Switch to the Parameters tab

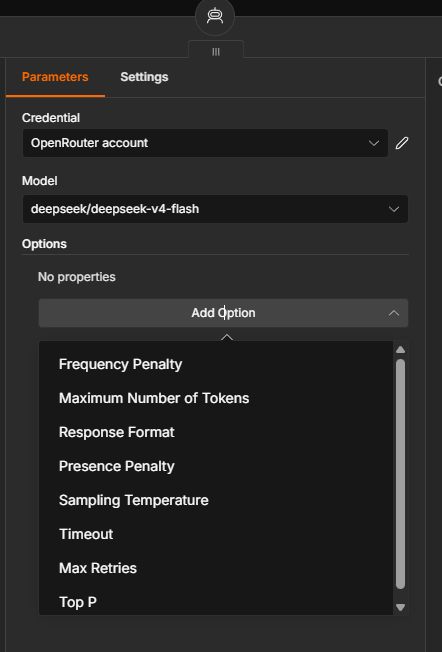coord(55,77)
